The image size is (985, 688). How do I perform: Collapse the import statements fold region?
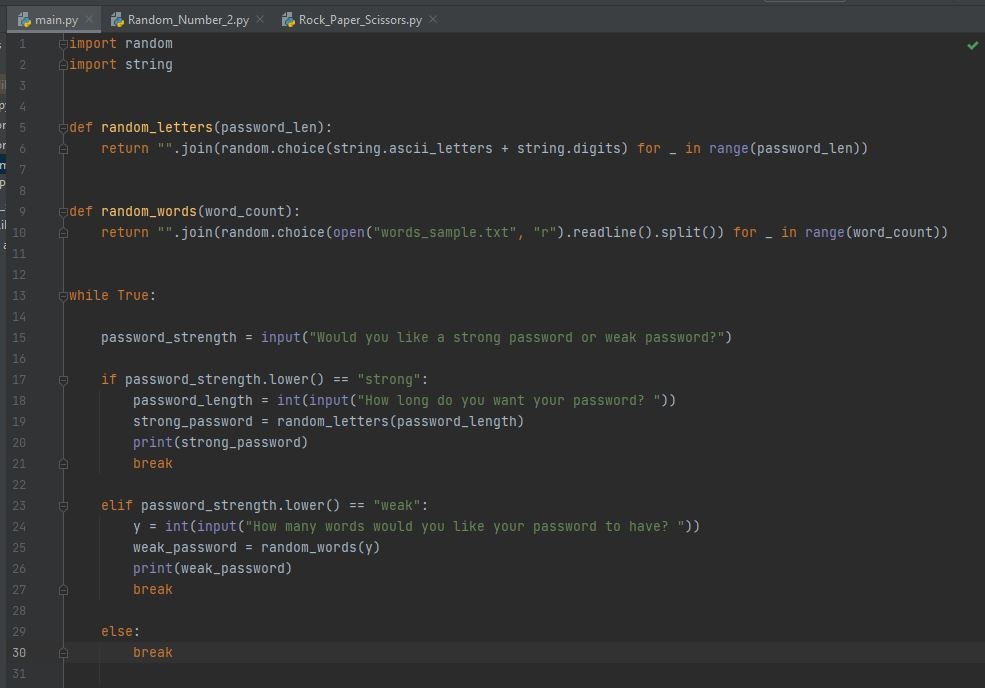coord(63,43)
